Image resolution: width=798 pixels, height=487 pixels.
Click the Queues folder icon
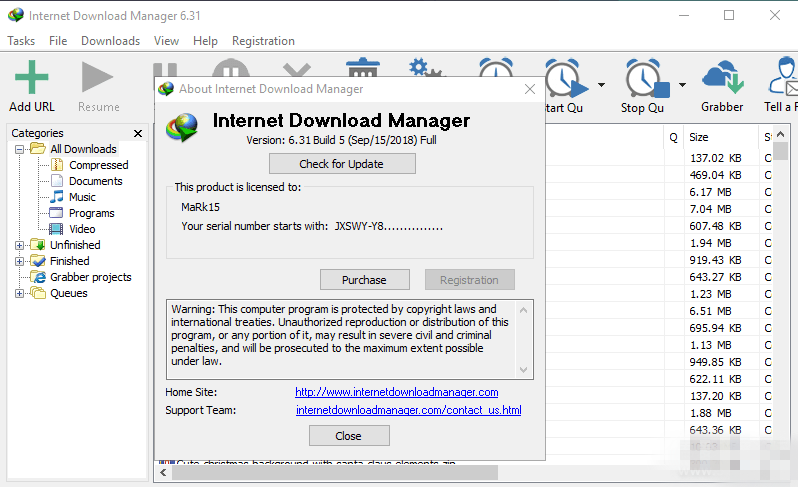pyautogui.click(x=38, y=293)
